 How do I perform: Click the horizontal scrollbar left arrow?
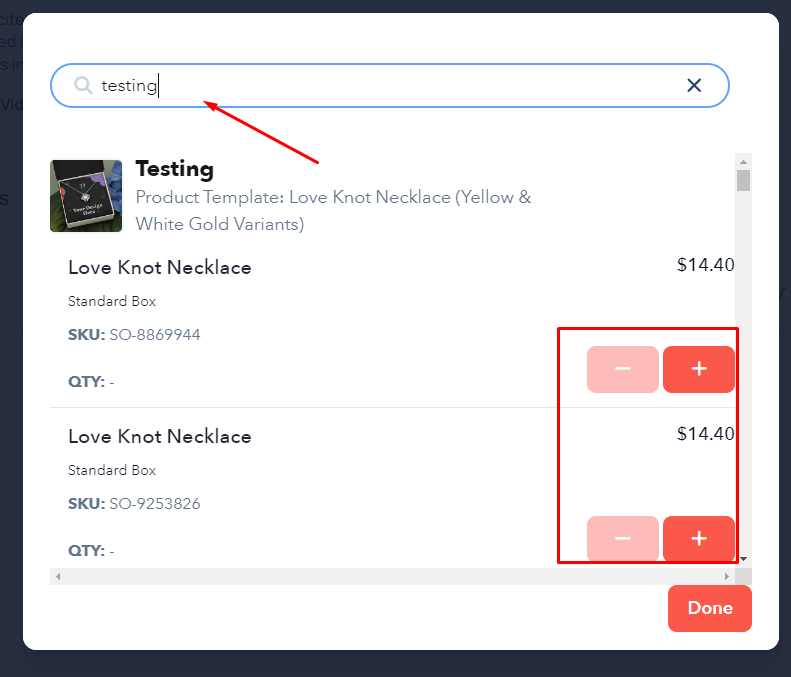(x=58, y=577)
